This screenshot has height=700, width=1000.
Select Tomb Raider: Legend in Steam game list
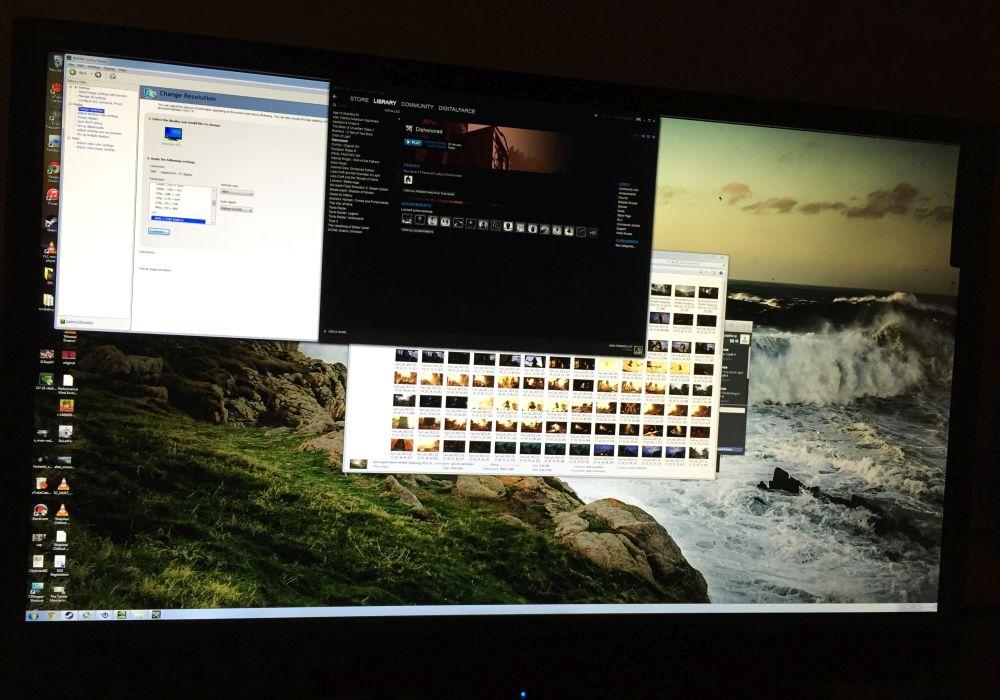pos(344,214)
